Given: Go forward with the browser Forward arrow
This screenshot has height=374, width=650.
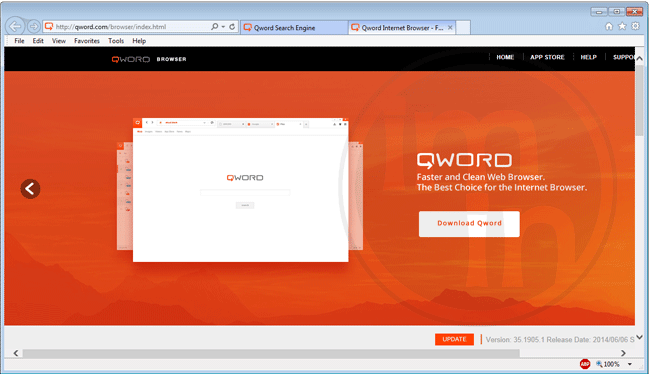Looking at the screenshot, I should (x=34, y=27).
